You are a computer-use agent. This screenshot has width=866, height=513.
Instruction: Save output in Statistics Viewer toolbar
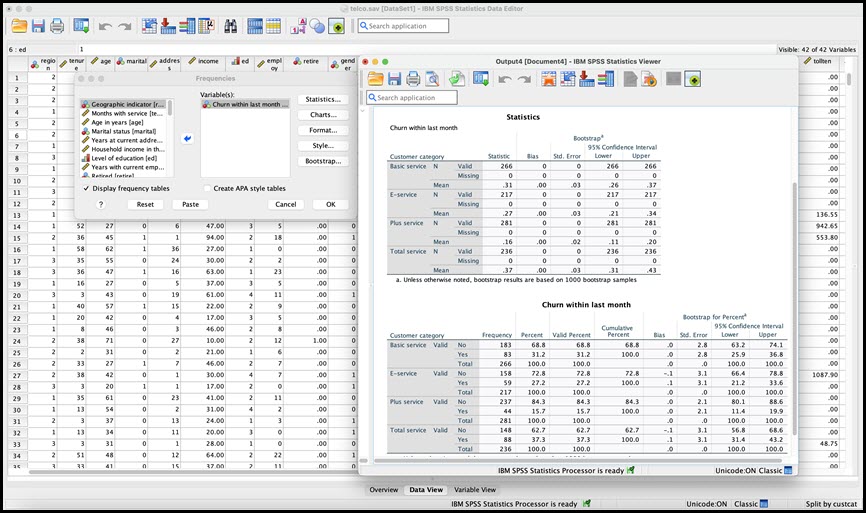click(x=394, y=79)
